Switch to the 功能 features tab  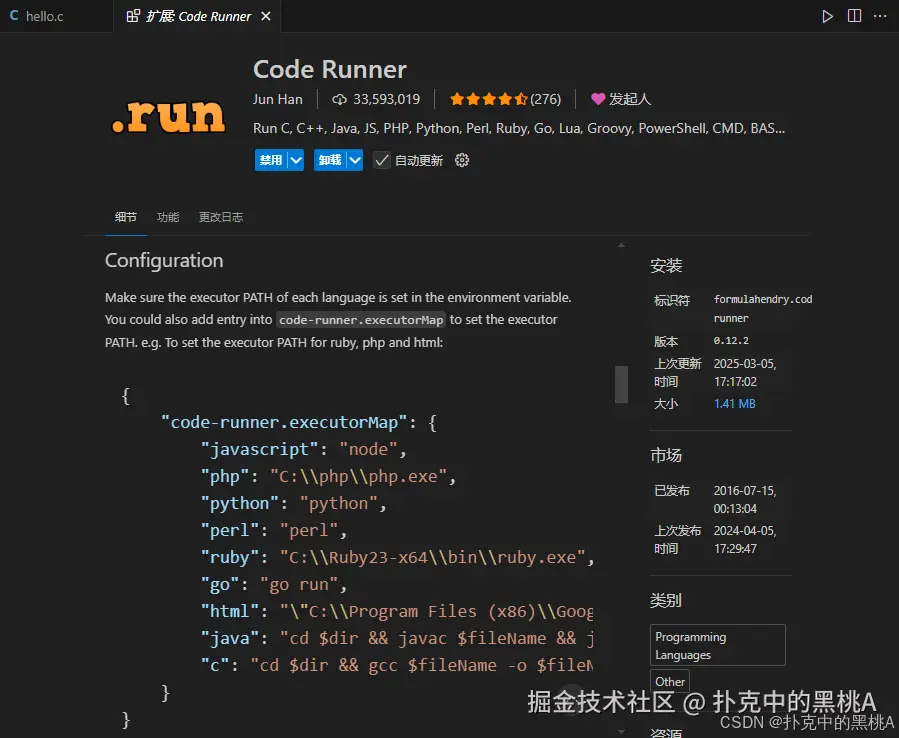(x=168, y=217)
